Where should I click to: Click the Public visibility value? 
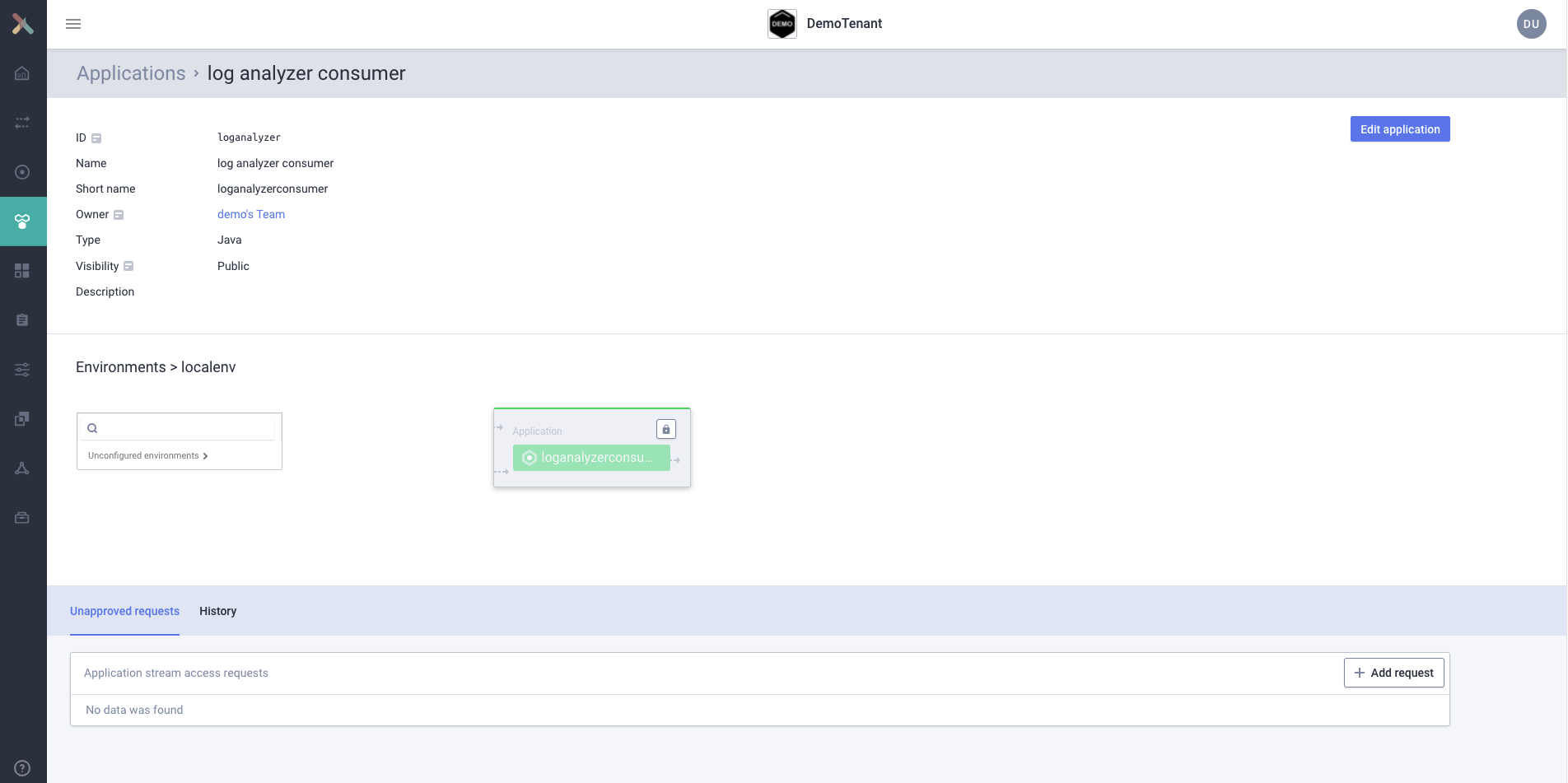tap(233, 266)
